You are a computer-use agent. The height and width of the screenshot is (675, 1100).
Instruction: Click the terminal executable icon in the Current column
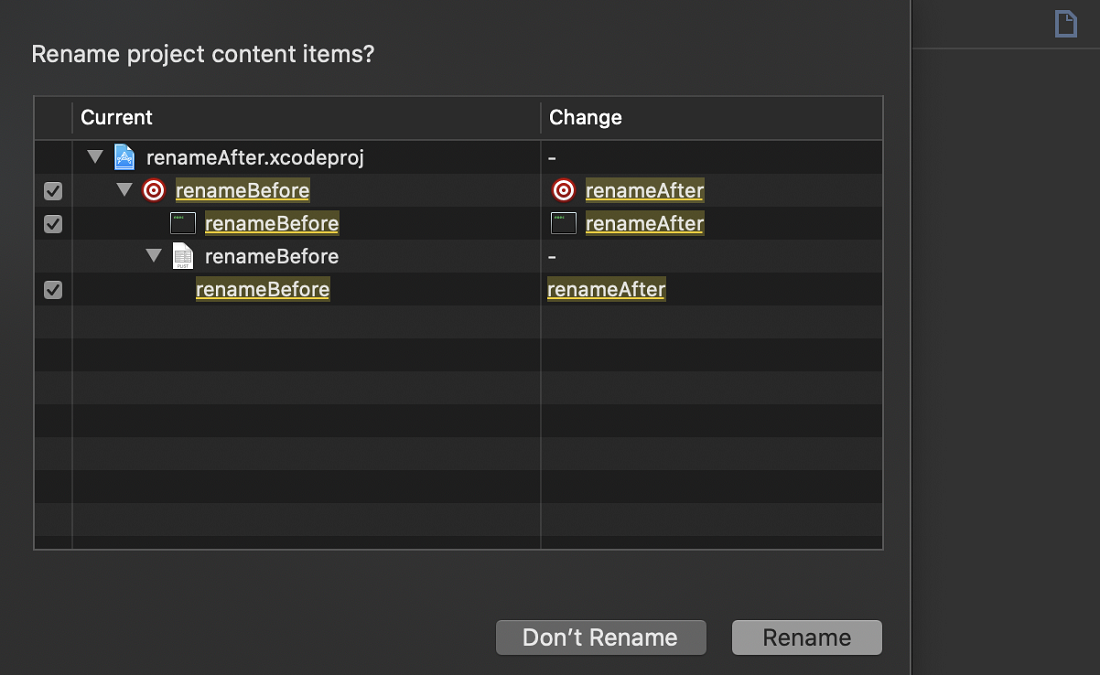(183, 223)
